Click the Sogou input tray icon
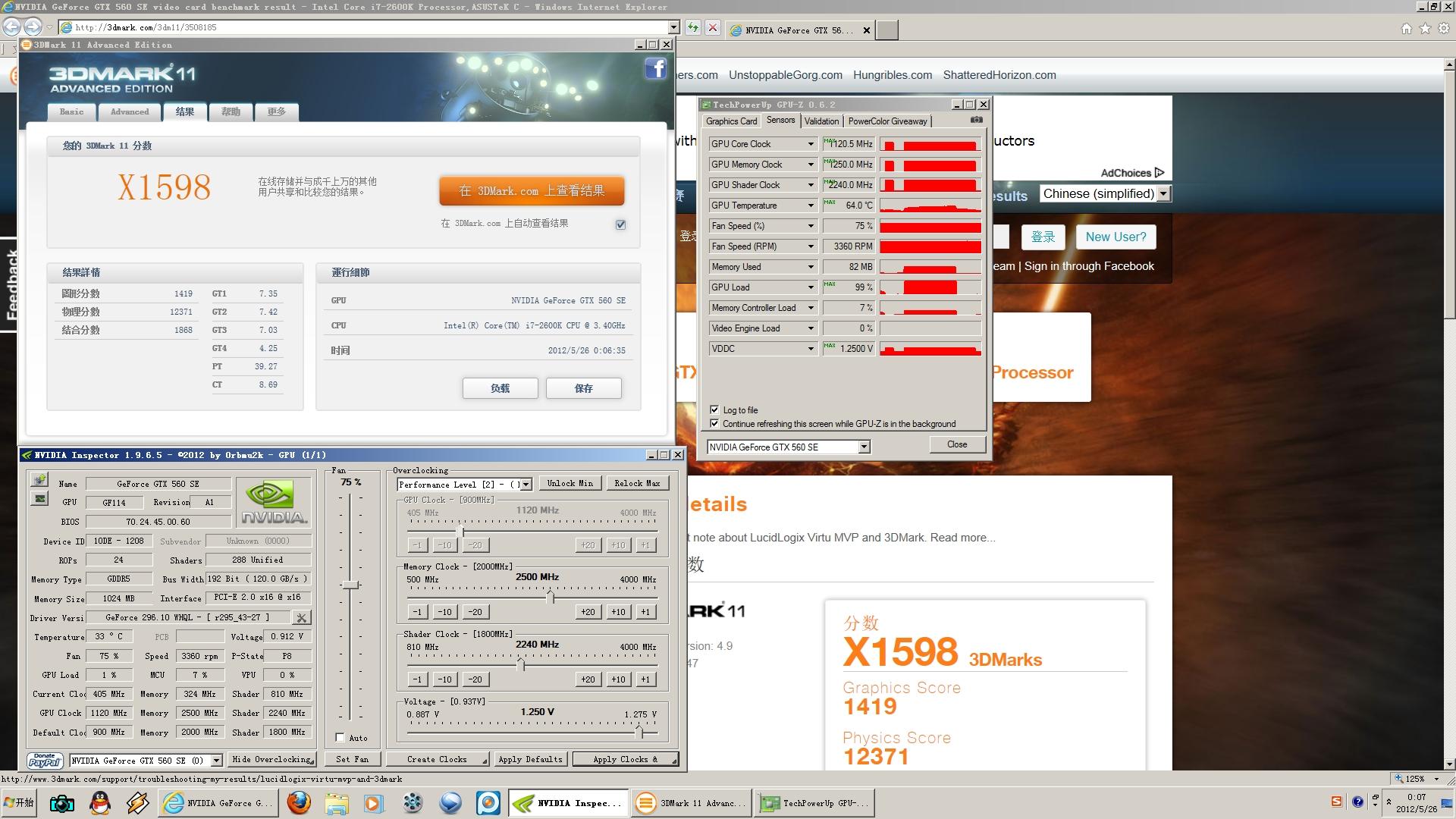The image size is (1456, 819). point(1337,802)
